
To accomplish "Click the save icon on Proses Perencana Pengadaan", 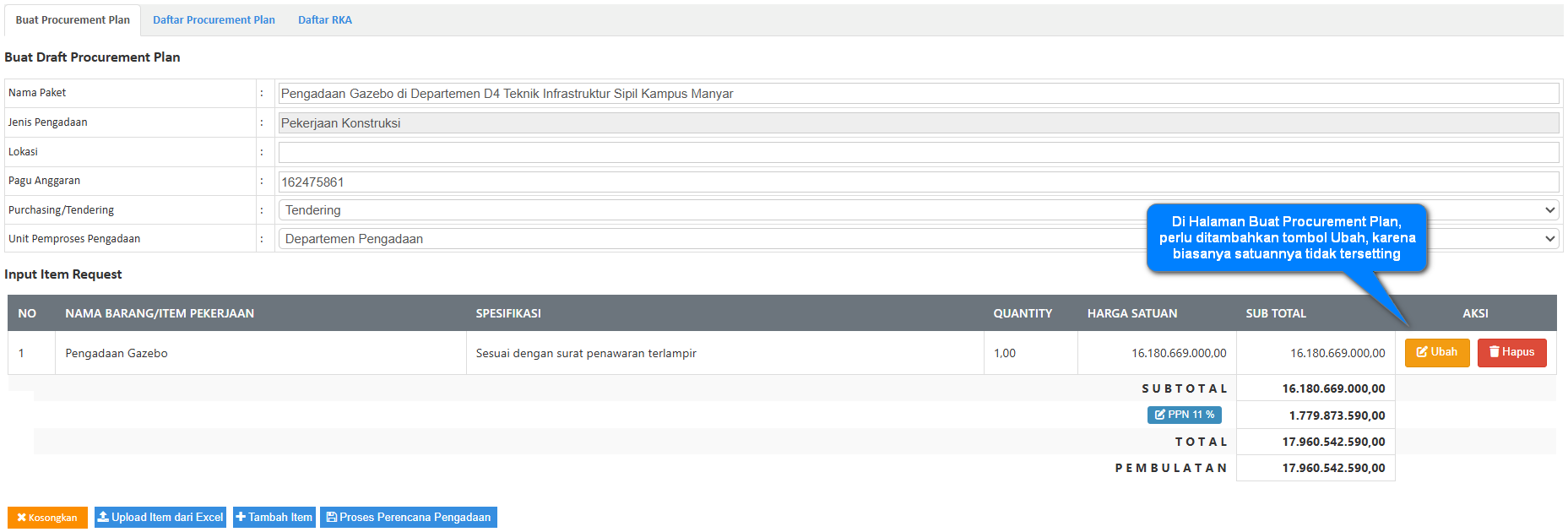I will tap(331, 517).
